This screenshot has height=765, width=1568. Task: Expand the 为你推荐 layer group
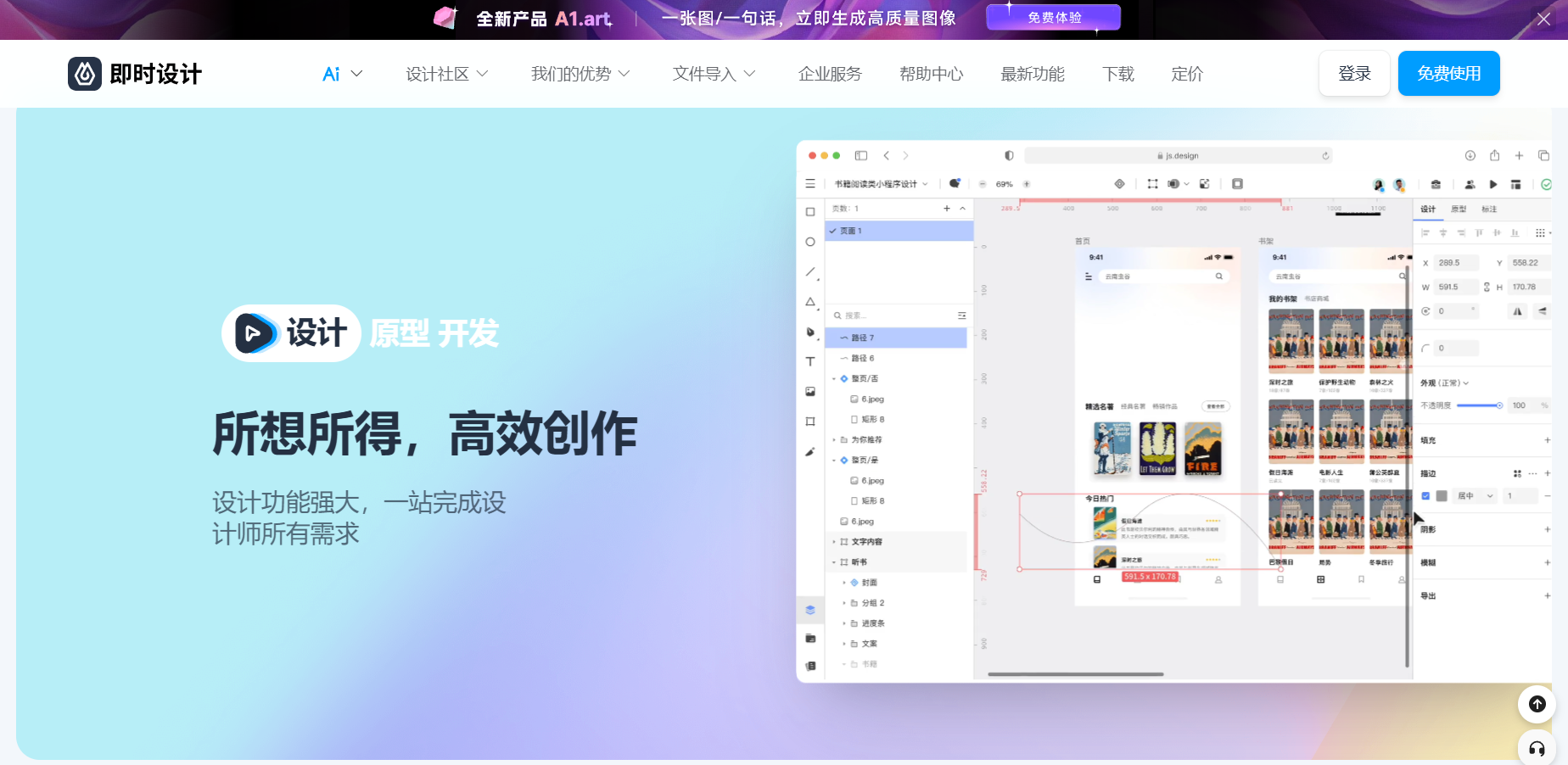click(834, 440)
